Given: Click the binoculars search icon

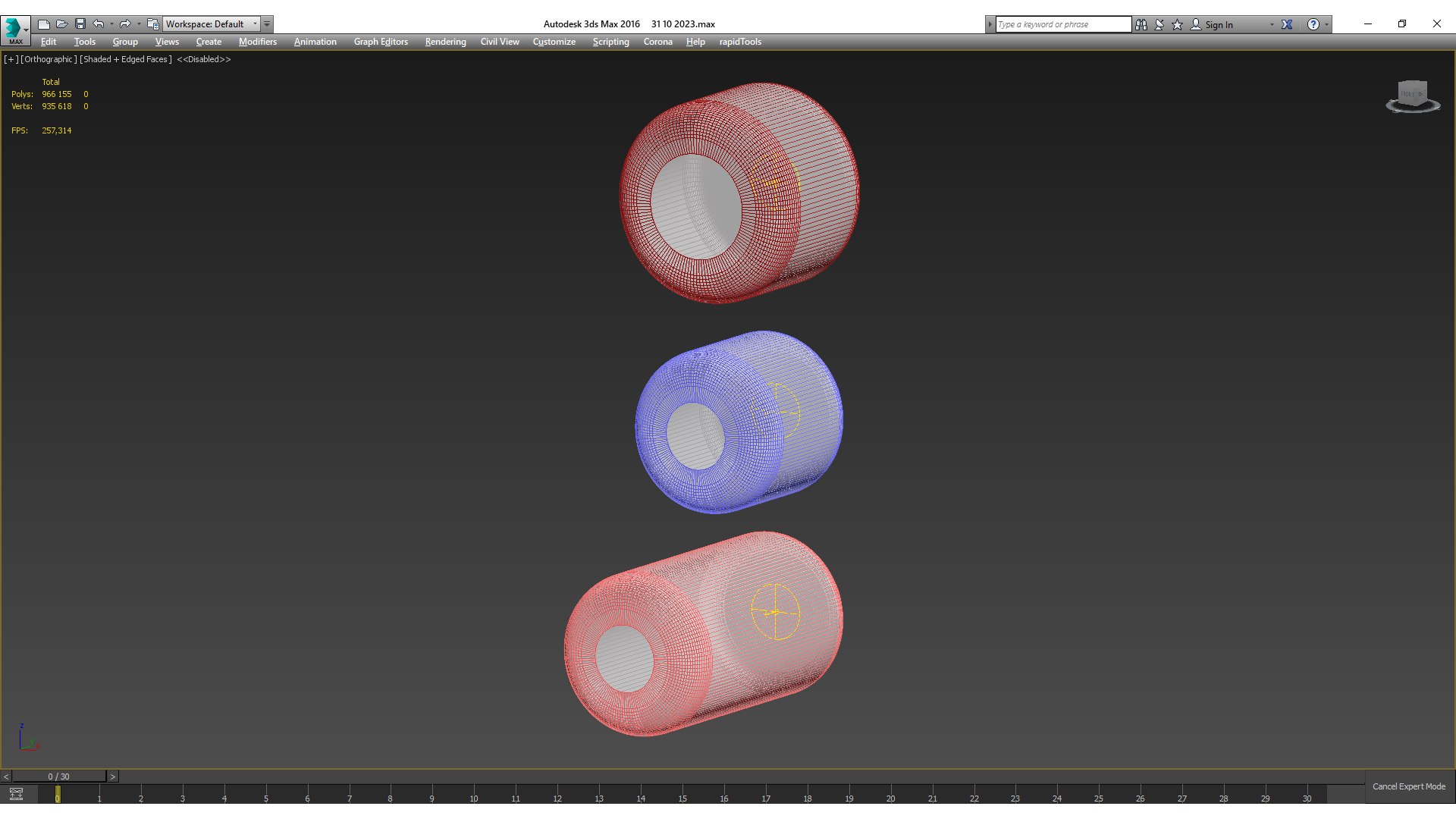Looking at the screenshot, I should pyautogui.click(x=1141, y=24).
